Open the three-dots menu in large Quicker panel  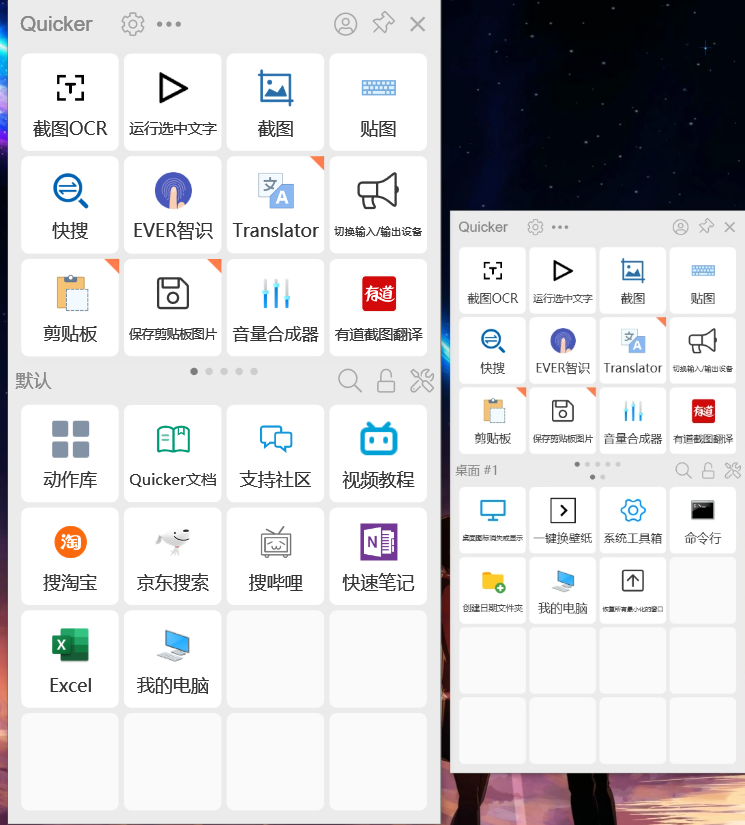pyautogui.click(x=169, y=24)
